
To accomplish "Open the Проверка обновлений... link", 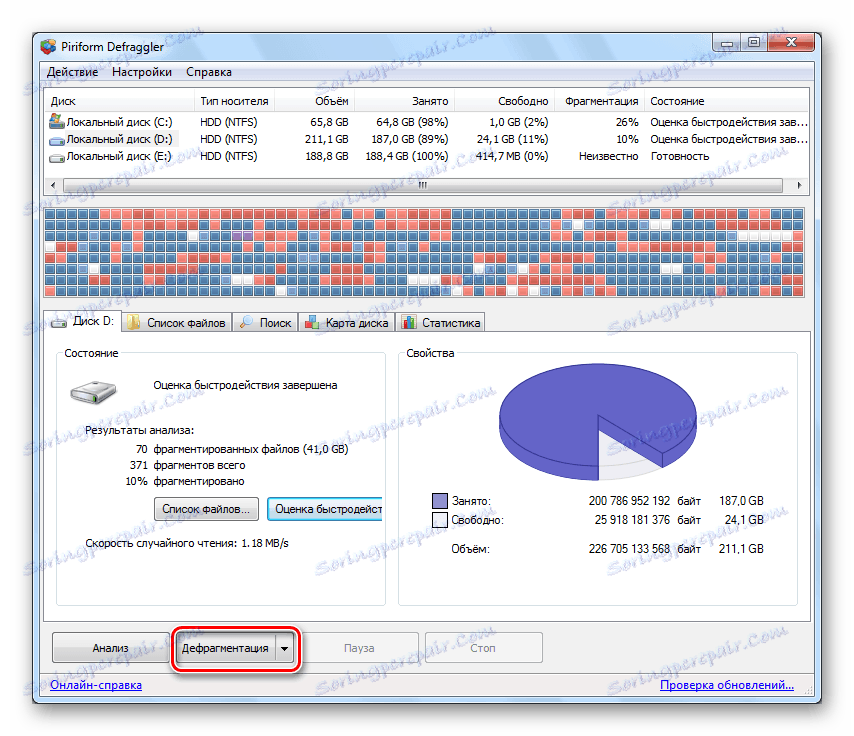I will 727,685.
